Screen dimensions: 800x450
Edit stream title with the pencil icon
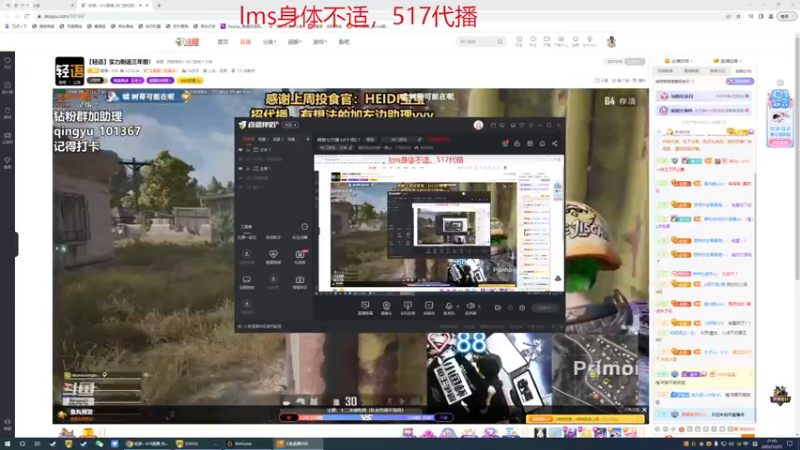point(419,139)
